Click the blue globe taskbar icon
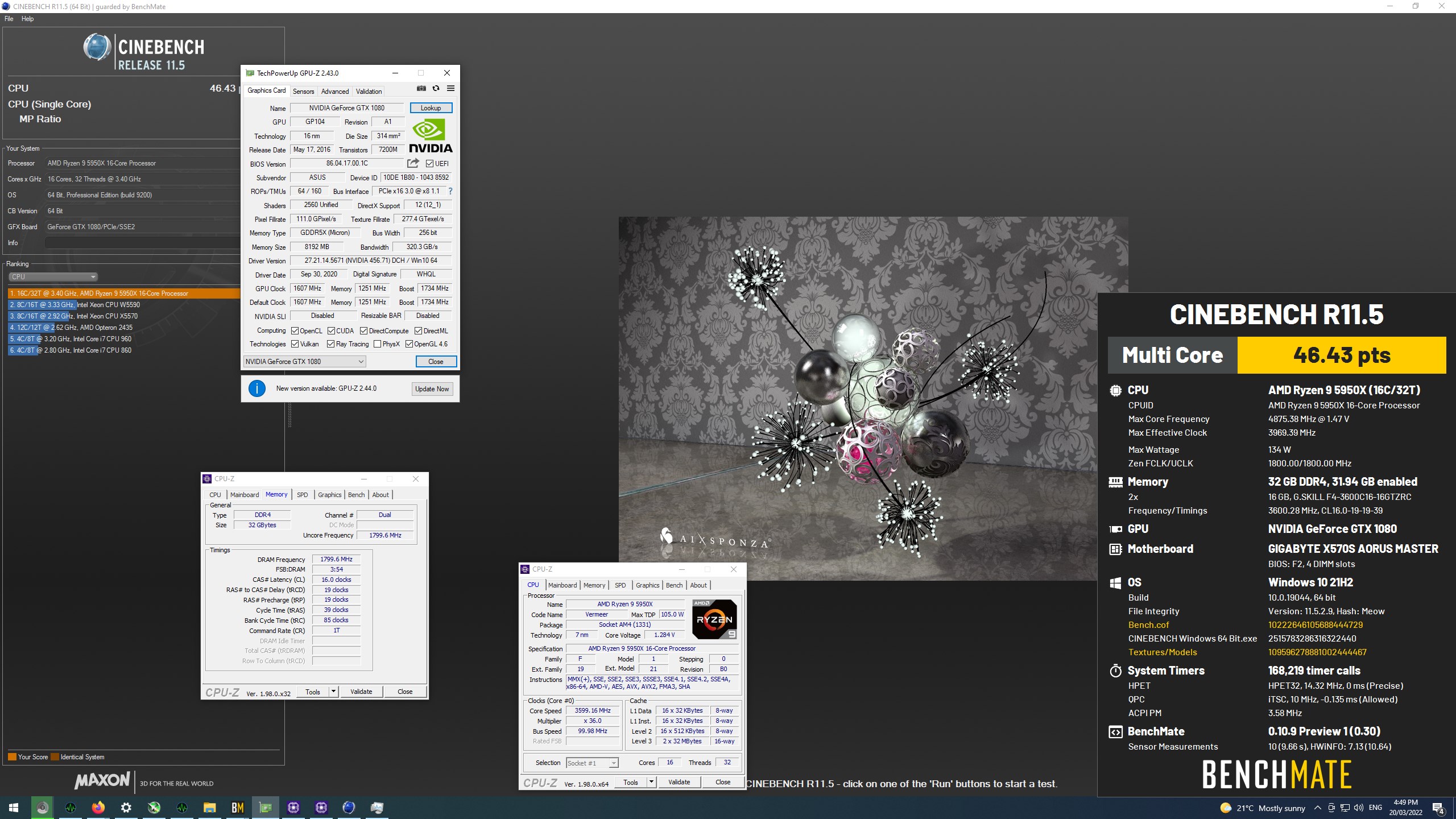The image size is (1456, 819). pyautogui.click(x=349, y=808)
